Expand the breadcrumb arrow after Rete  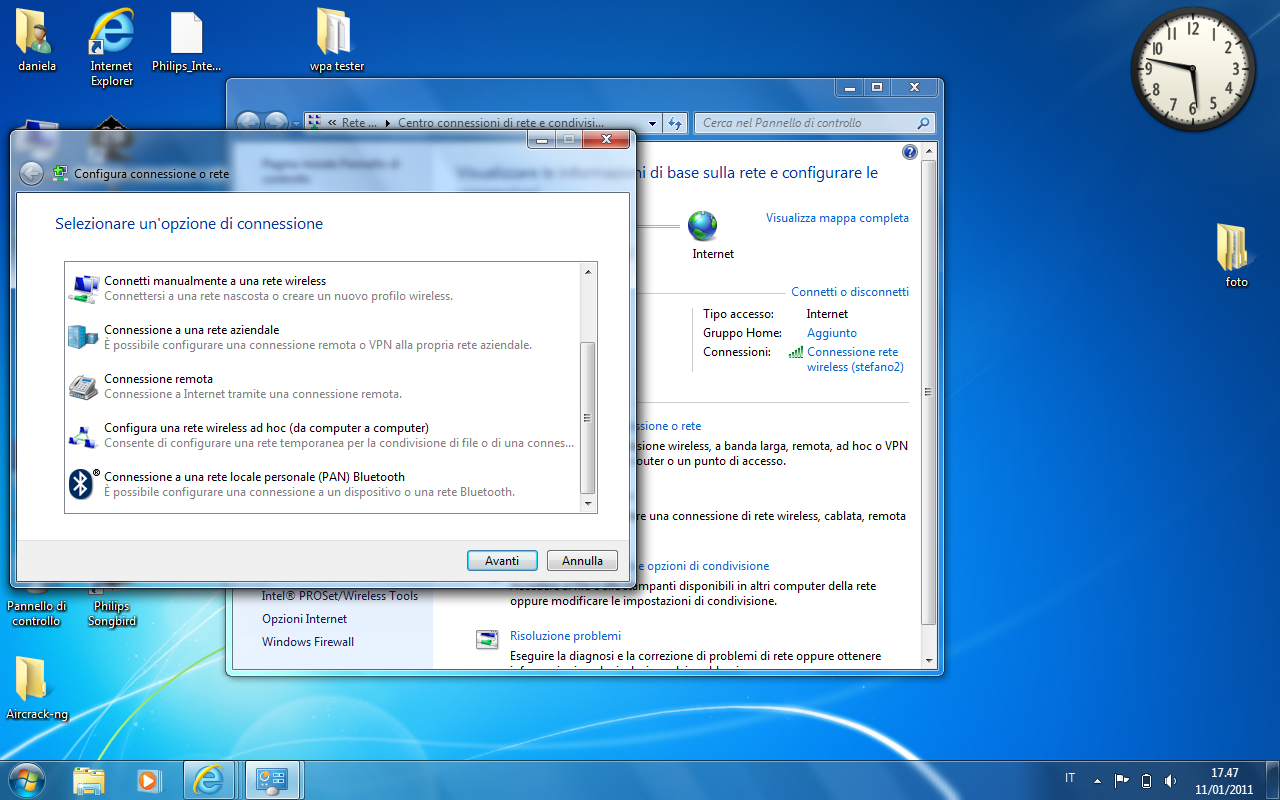387,123
